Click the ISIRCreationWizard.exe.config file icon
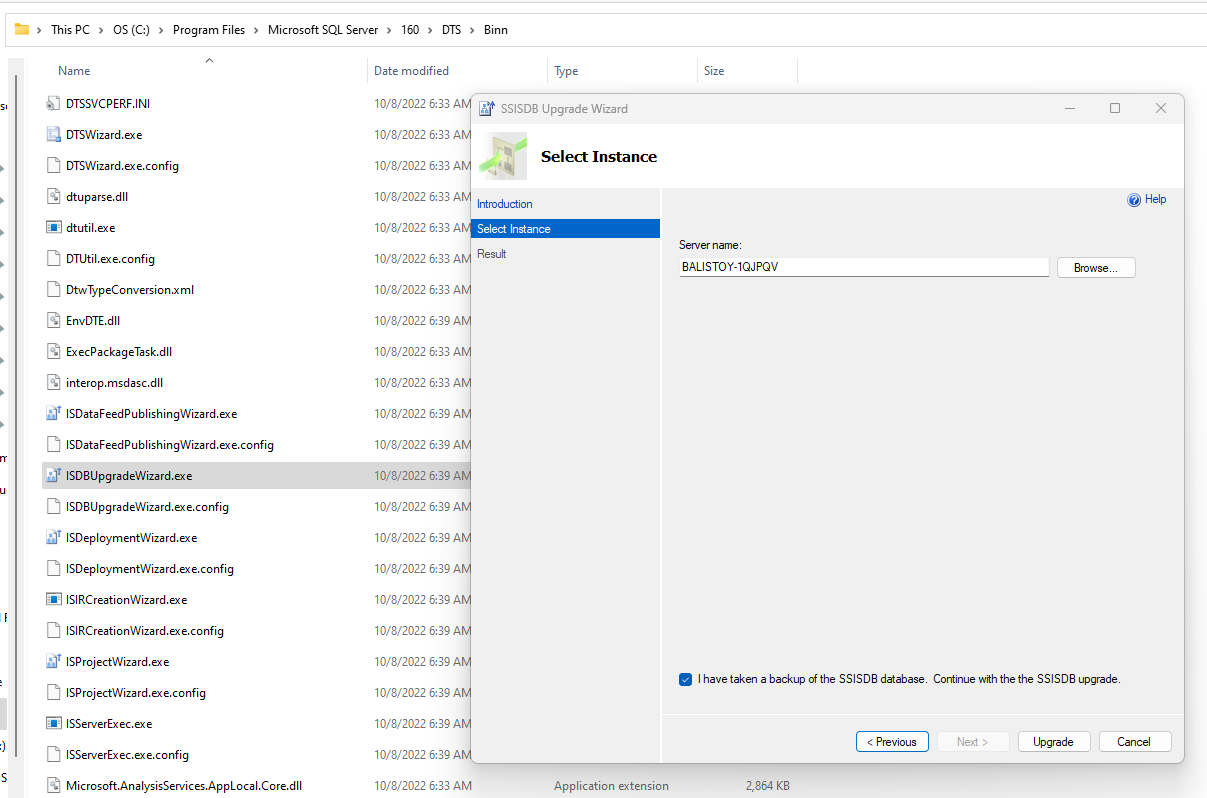 54,630
